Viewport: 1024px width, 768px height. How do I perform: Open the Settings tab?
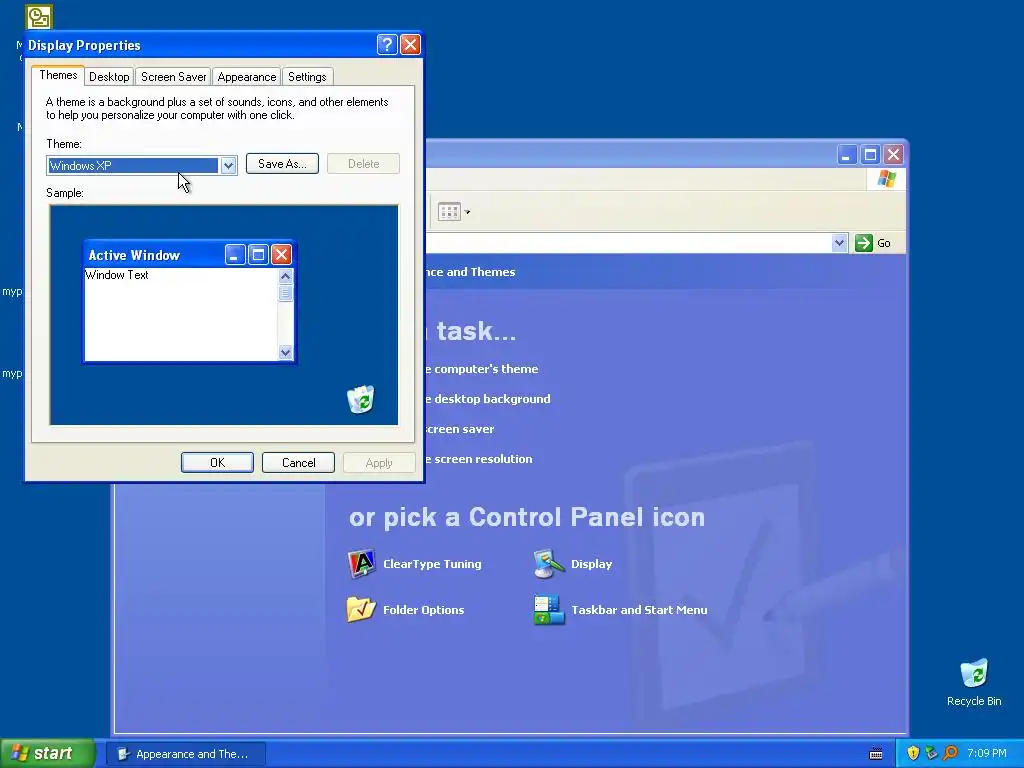(307, 76)
